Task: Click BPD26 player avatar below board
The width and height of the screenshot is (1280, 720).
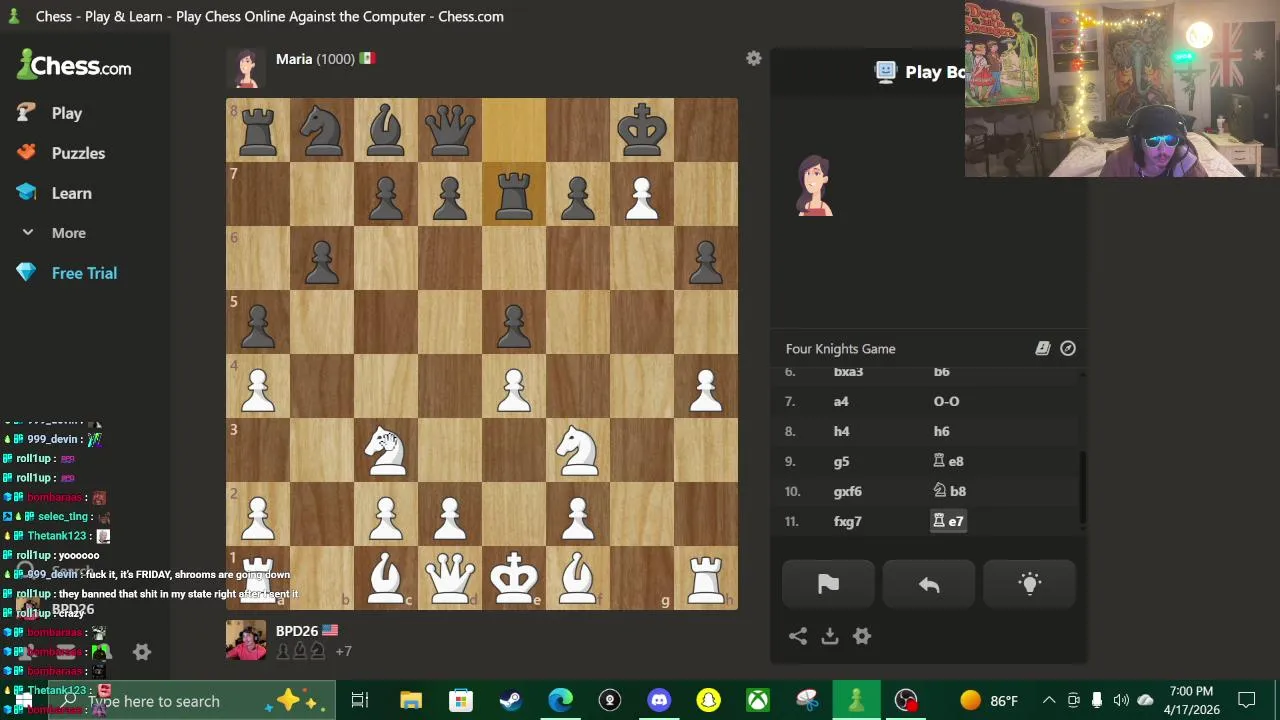Action: point(246,641)
